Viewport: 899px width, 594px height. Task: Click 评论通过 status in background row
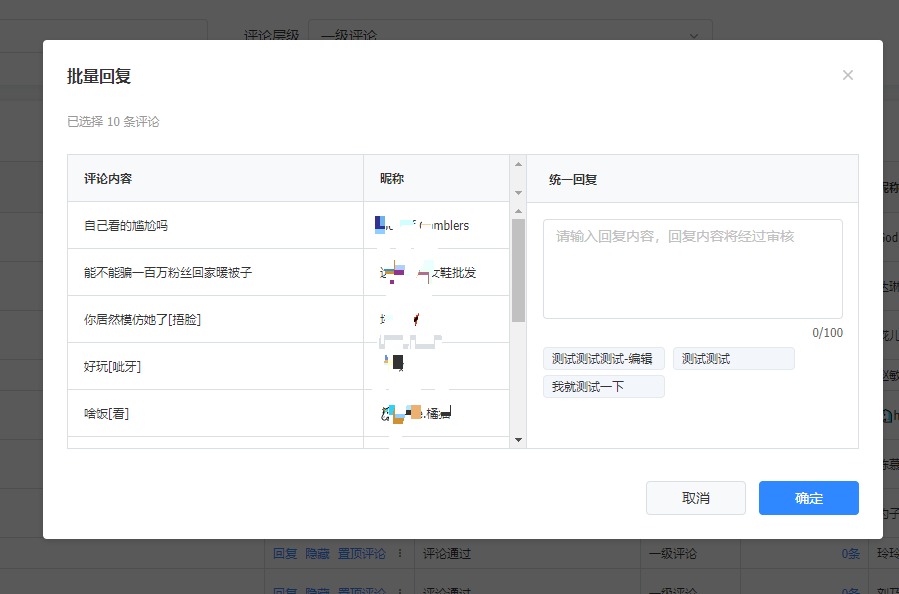coord(447,554)
